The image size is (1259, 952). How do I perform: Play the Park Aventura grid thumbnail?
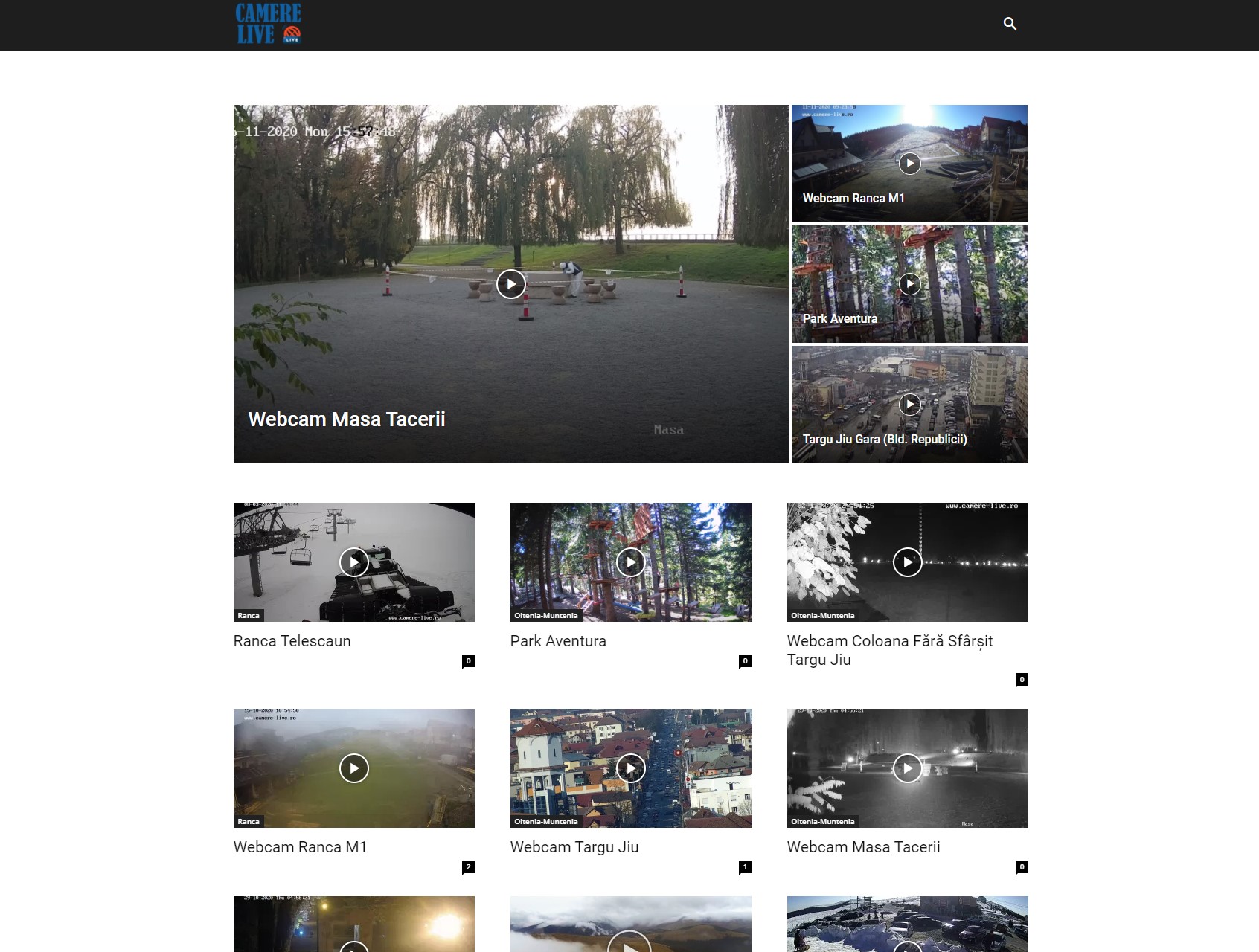pos(631,562)
